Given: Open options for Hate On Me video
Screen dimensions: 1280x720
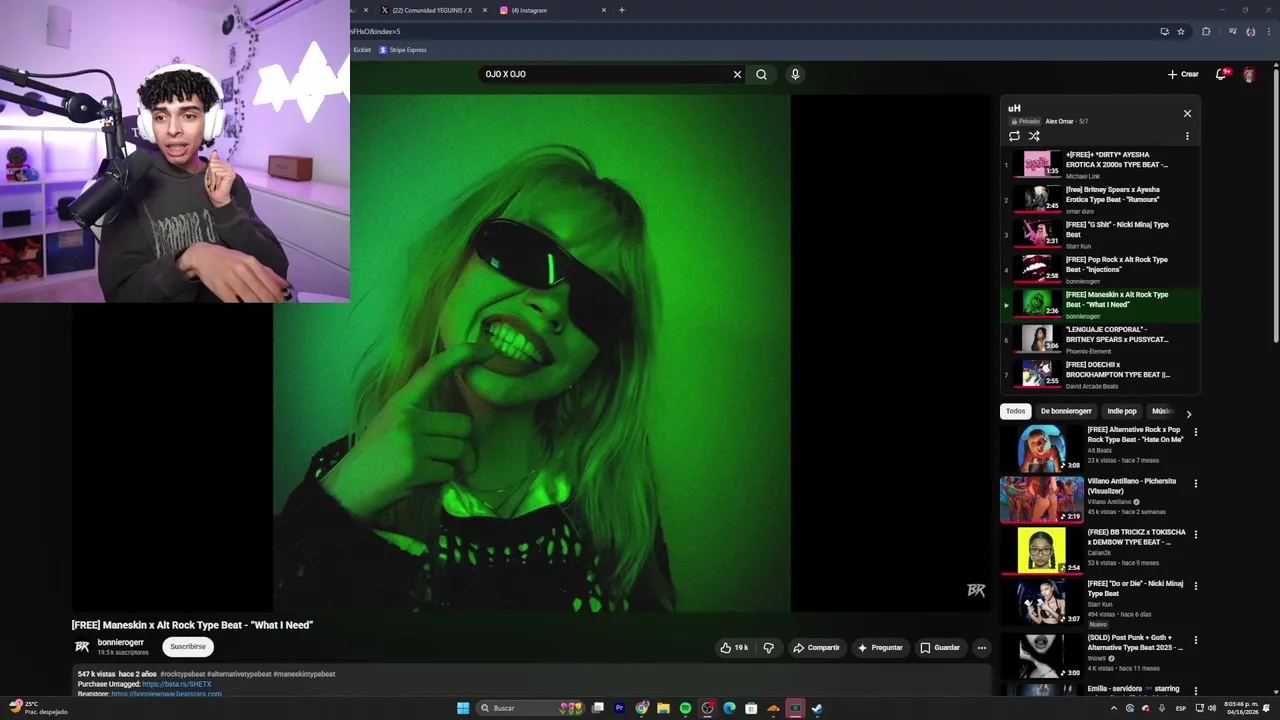Looking at the screenshot, I should click(x=1195, y=432).
